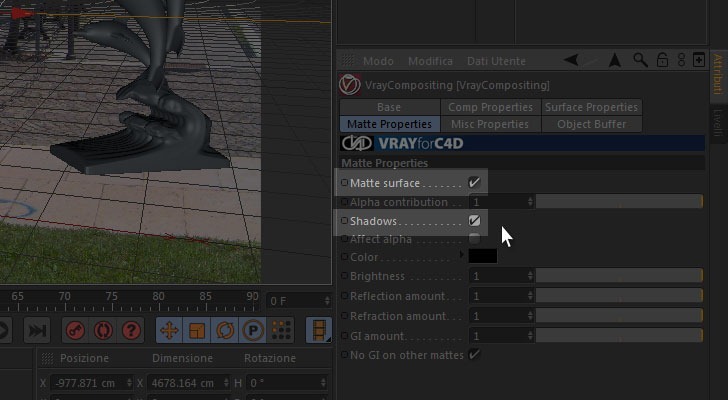Click the animation dot beside Shadows
The width and height of the screenshot is (728, 400).
point(344,220)
